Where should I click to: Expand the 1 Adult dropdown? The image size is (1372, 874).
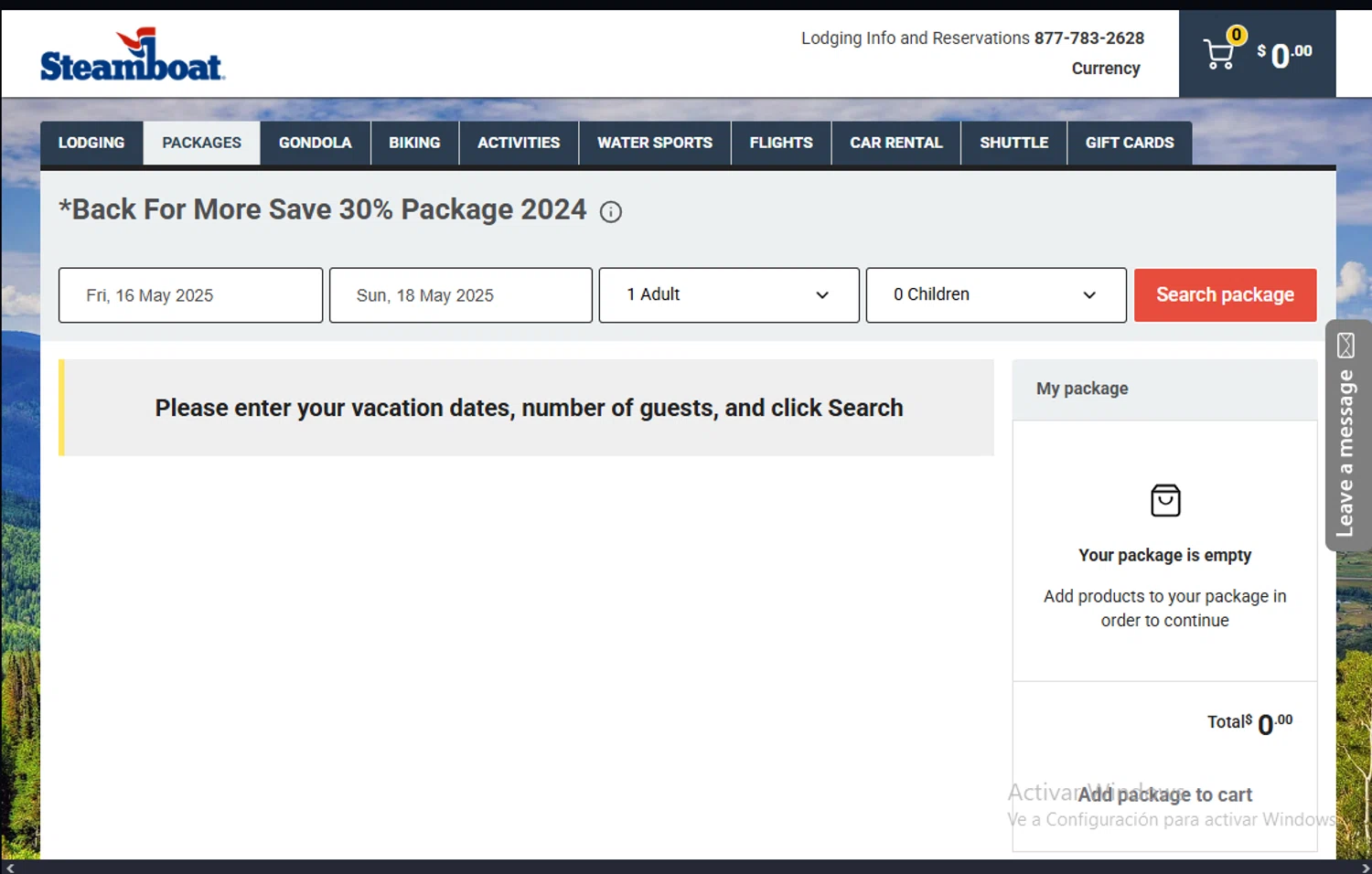(x=729, y=295)
